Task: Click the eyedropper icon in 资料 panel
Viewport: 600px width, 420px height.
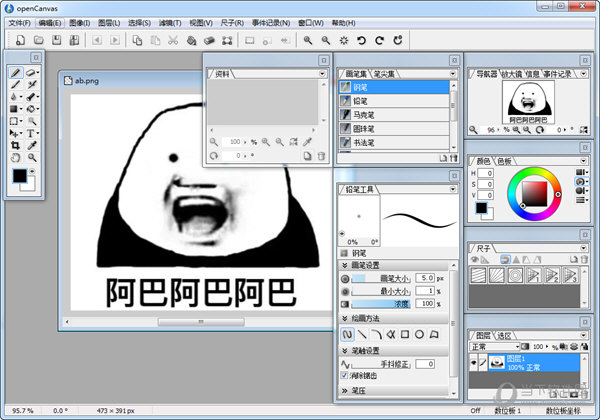Action: click(x=307, y=142)
